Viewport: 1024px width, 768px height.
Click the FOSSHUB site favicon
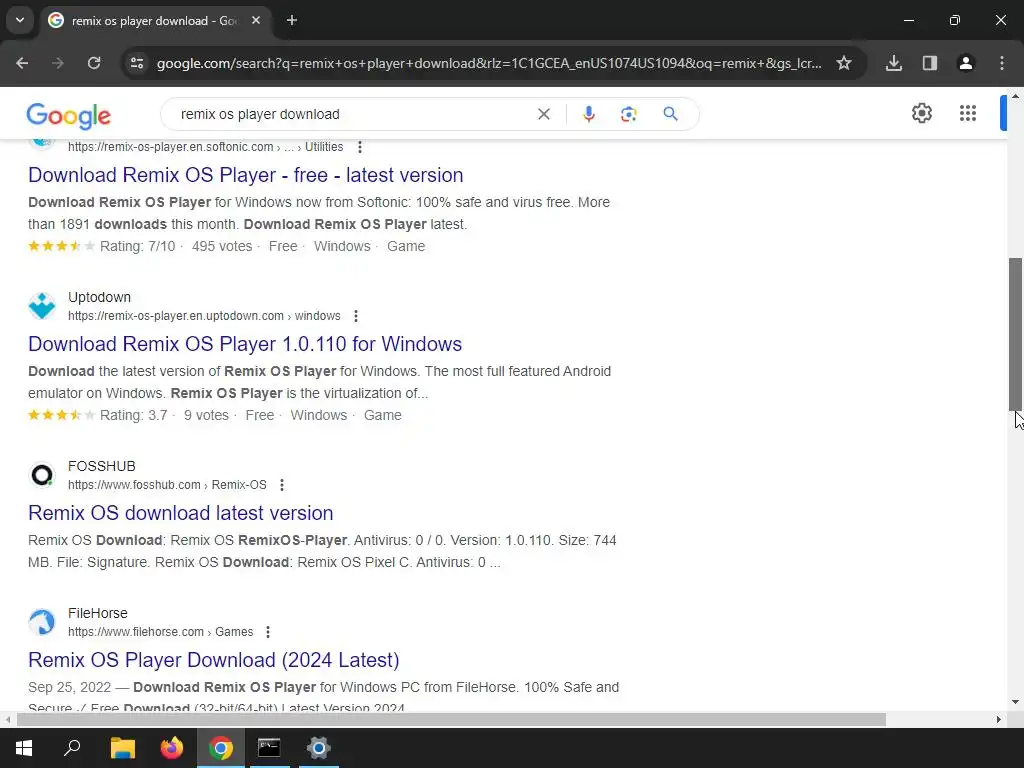coord(42,475)
